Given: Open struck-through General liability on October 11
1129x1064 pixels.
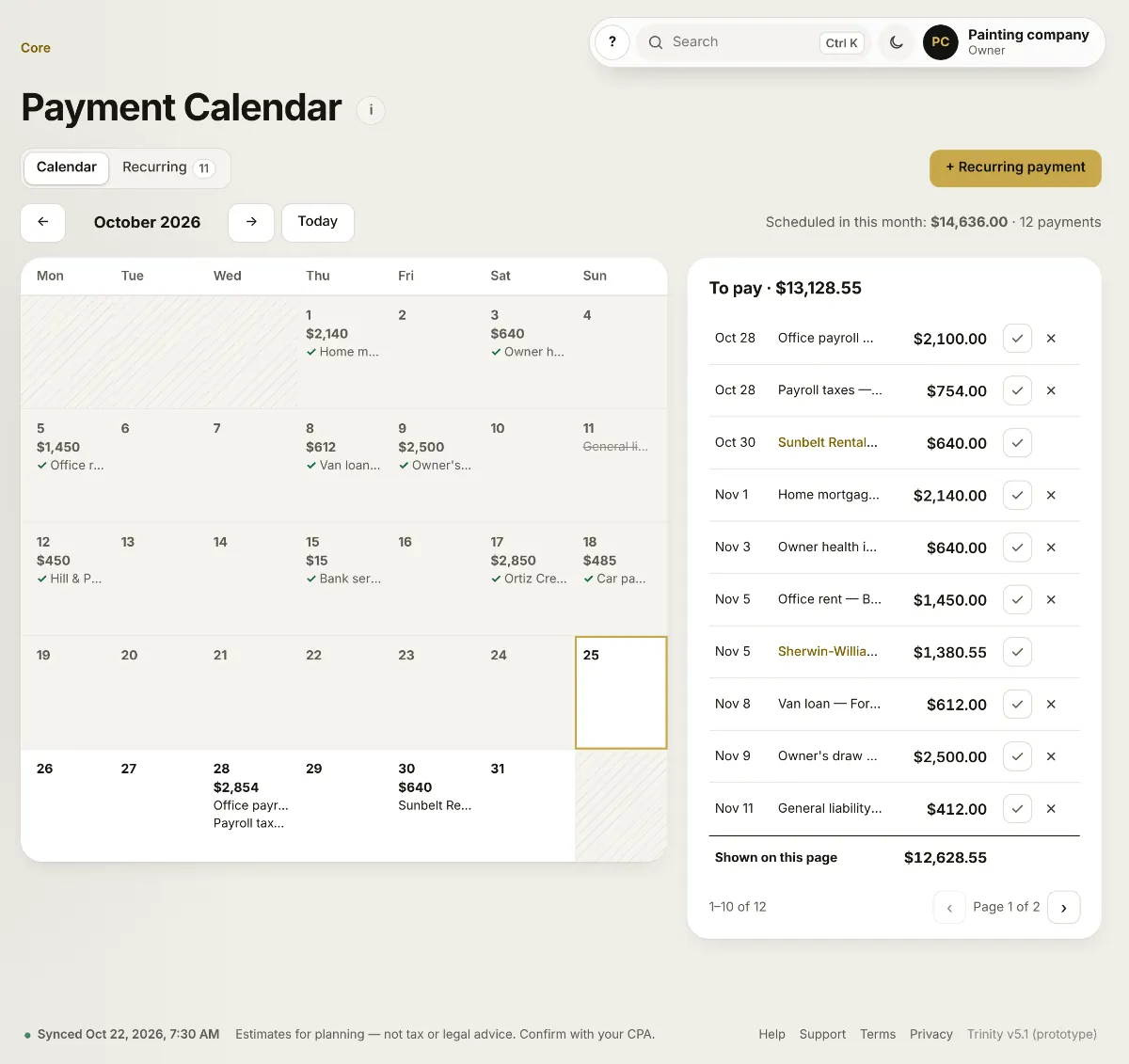Looking at the screenshot, I should (615, 446).
